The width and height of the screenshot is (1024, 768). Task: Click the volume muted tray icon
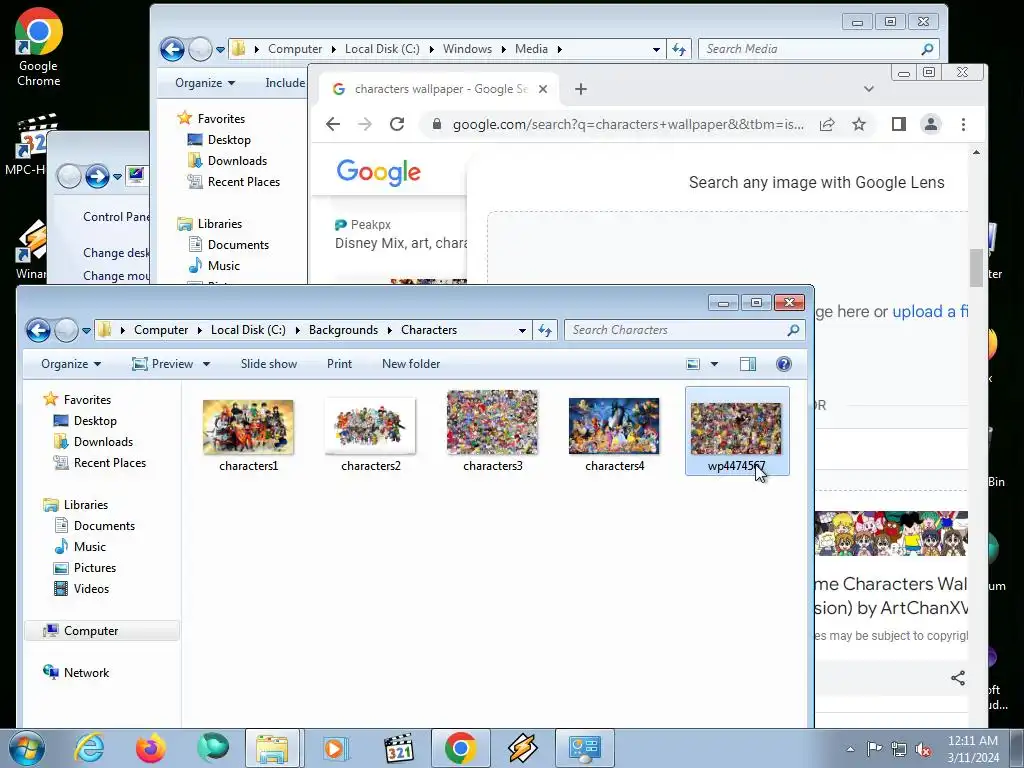(923, 749)
